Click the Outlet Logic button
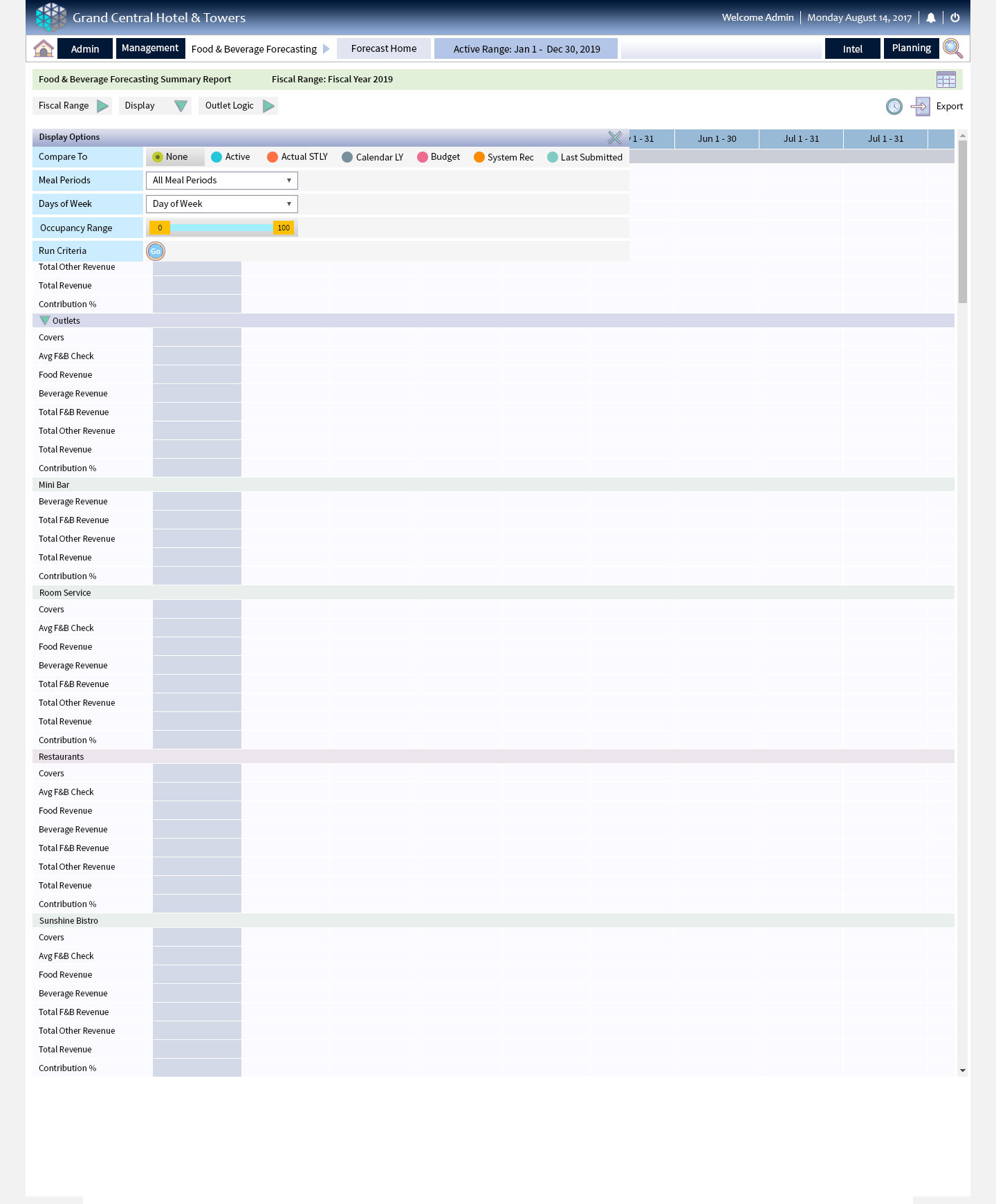996x1204 pixels. 238,106
